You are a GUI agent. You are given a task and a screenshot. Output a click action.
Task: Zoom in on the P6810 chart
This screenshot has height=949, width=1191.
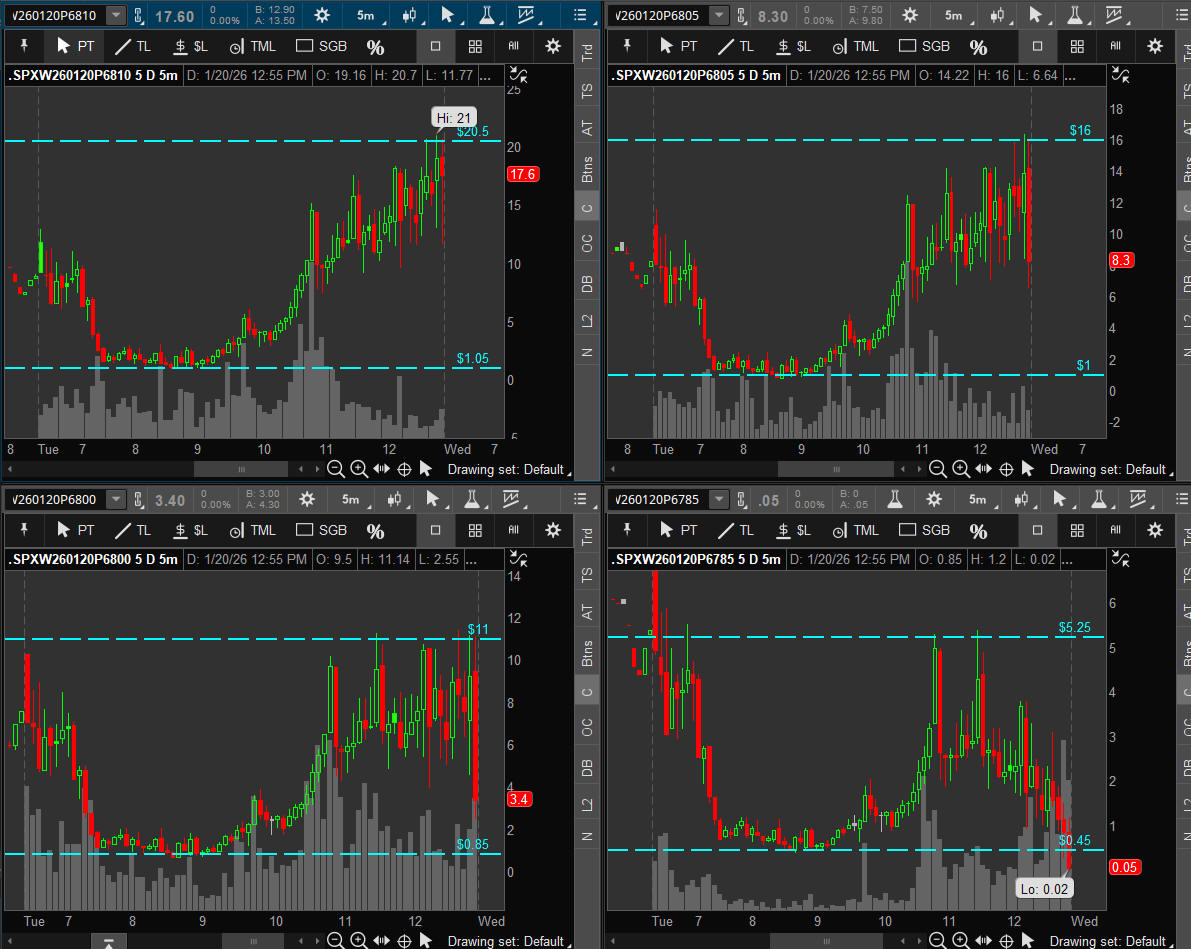coord(359,469)
